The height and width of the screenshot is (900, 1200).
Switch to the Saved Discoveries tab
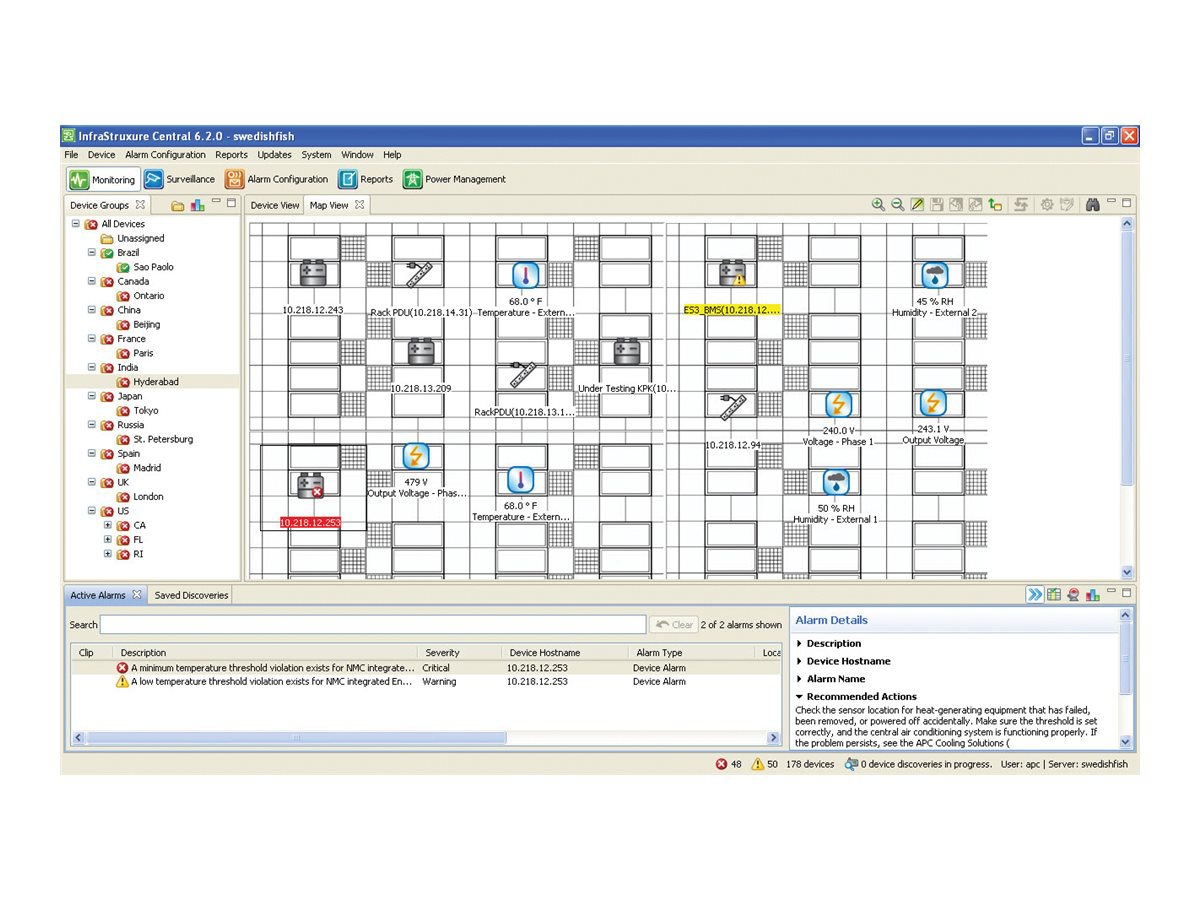tap(191, 594)
